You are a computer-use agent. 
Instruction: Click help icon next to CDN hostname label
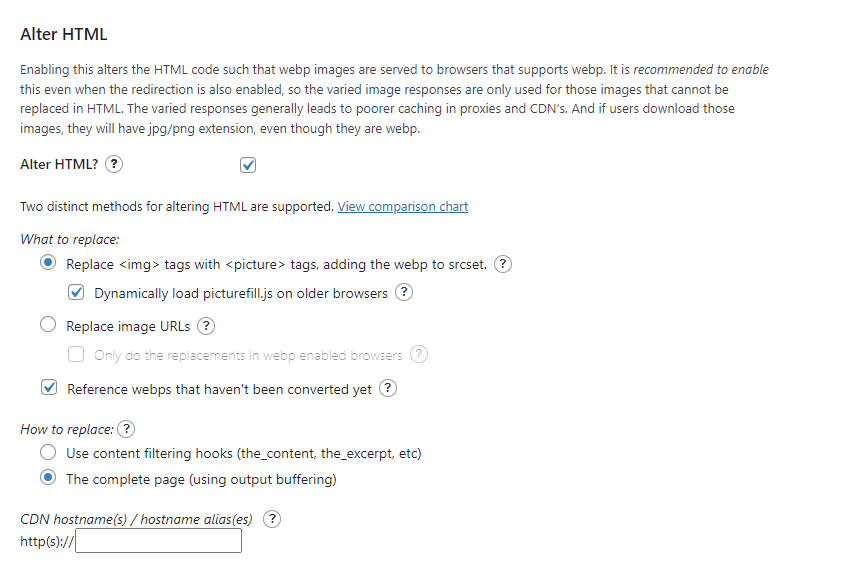(x=272, y=519)
